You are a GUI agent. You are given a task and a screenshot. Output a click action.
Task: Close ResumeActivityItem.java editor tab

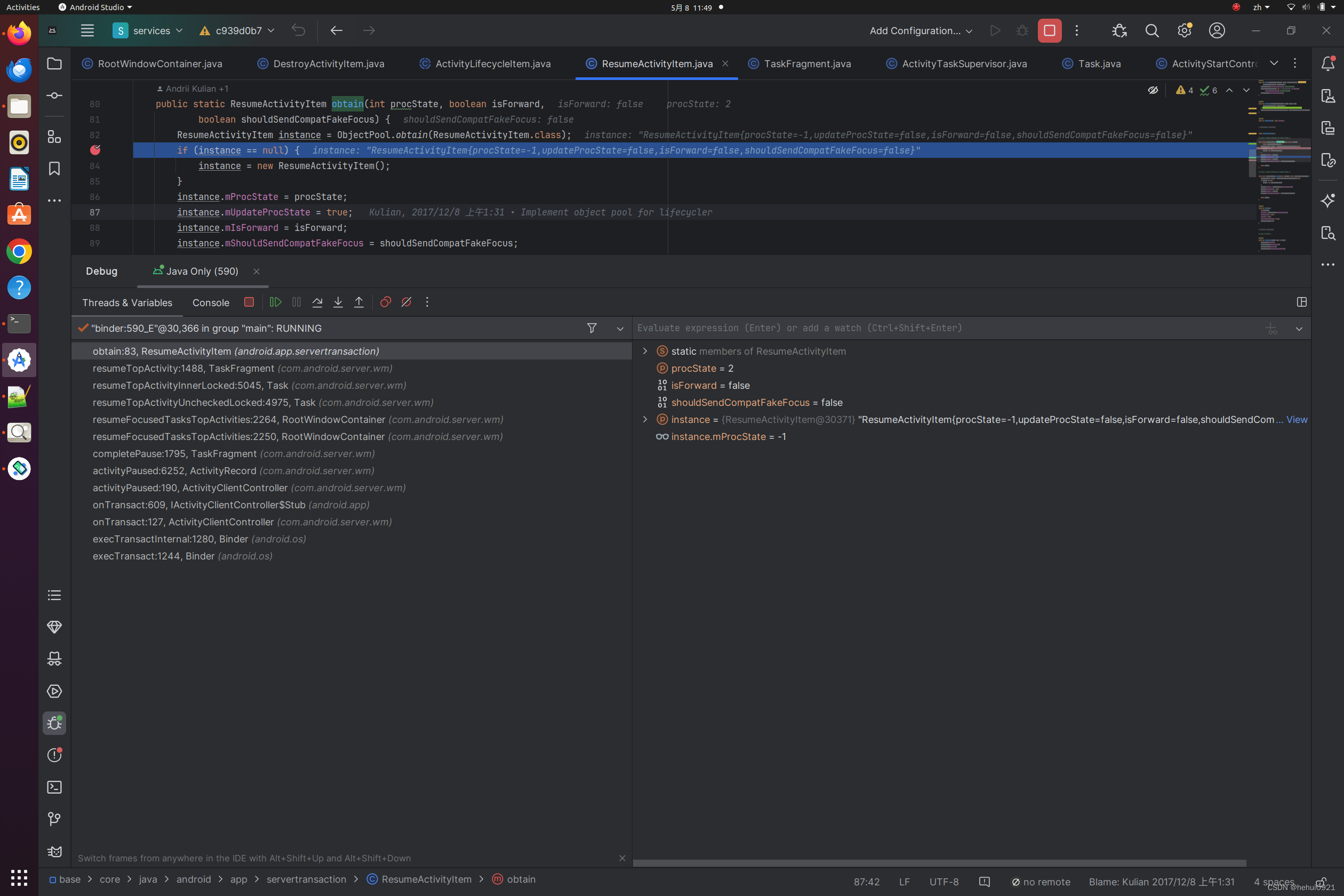(725, 63)
